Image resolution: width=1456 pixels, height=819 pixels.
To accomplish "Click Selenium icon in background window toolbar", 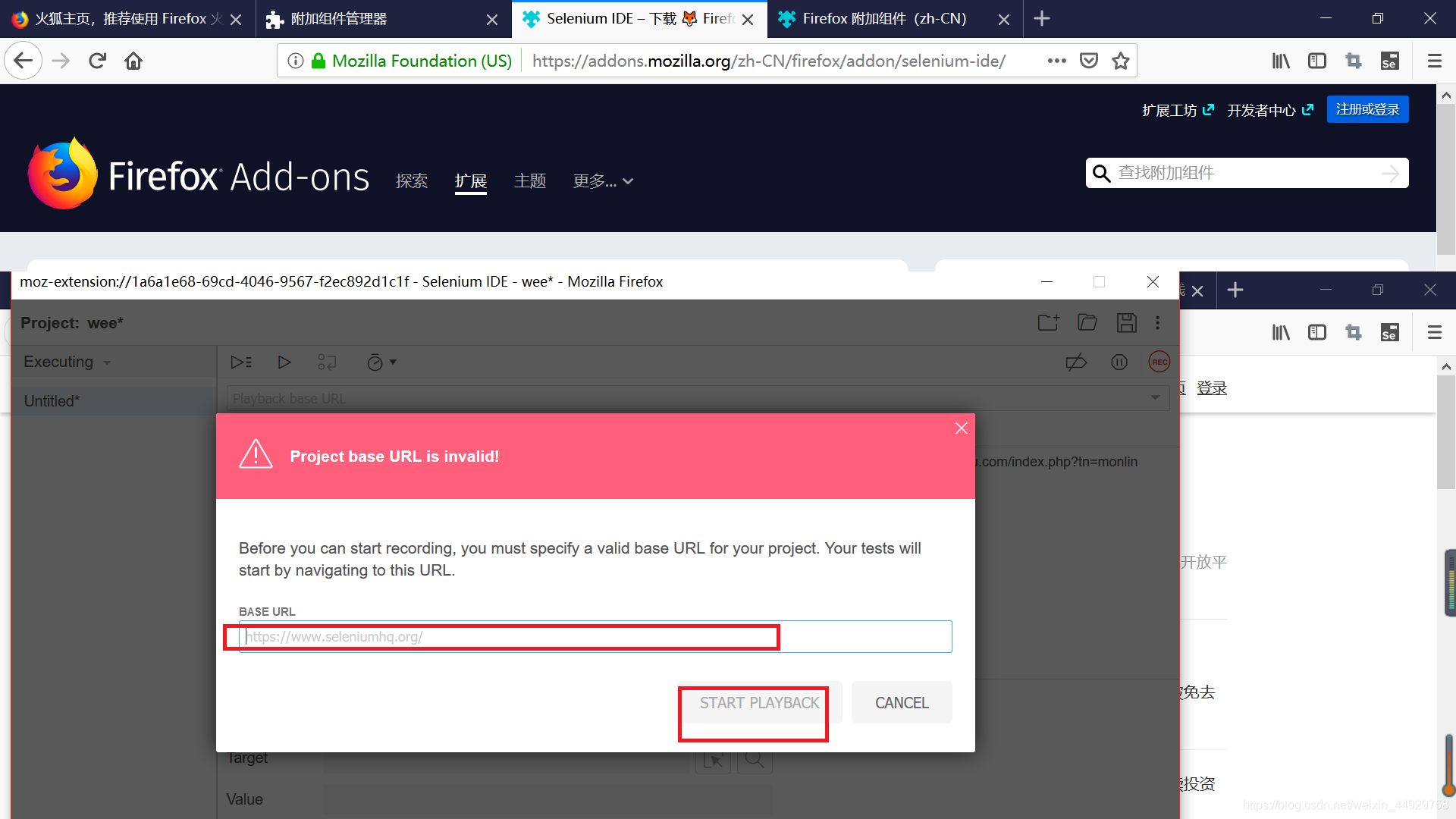I will pos(1389,332).
